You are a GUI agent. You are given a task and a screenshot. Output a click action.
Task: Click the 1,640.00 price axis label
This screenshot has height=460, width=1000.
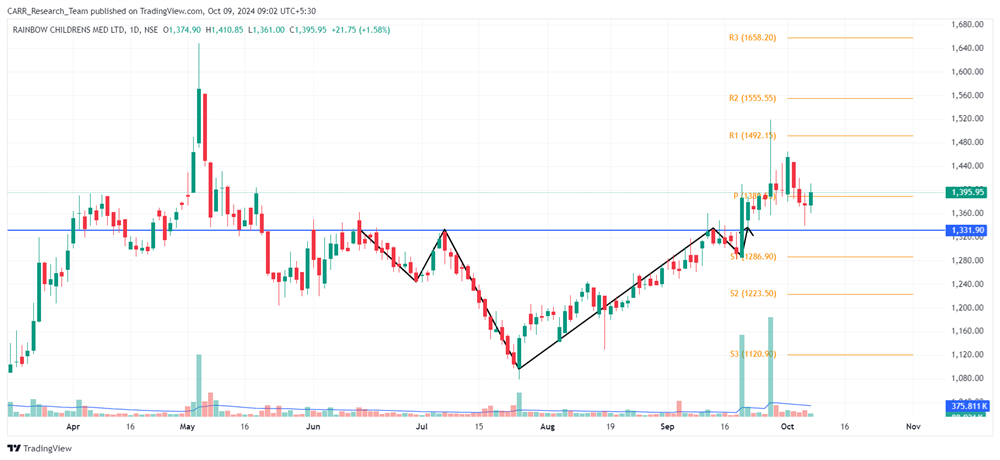point(969,48)
